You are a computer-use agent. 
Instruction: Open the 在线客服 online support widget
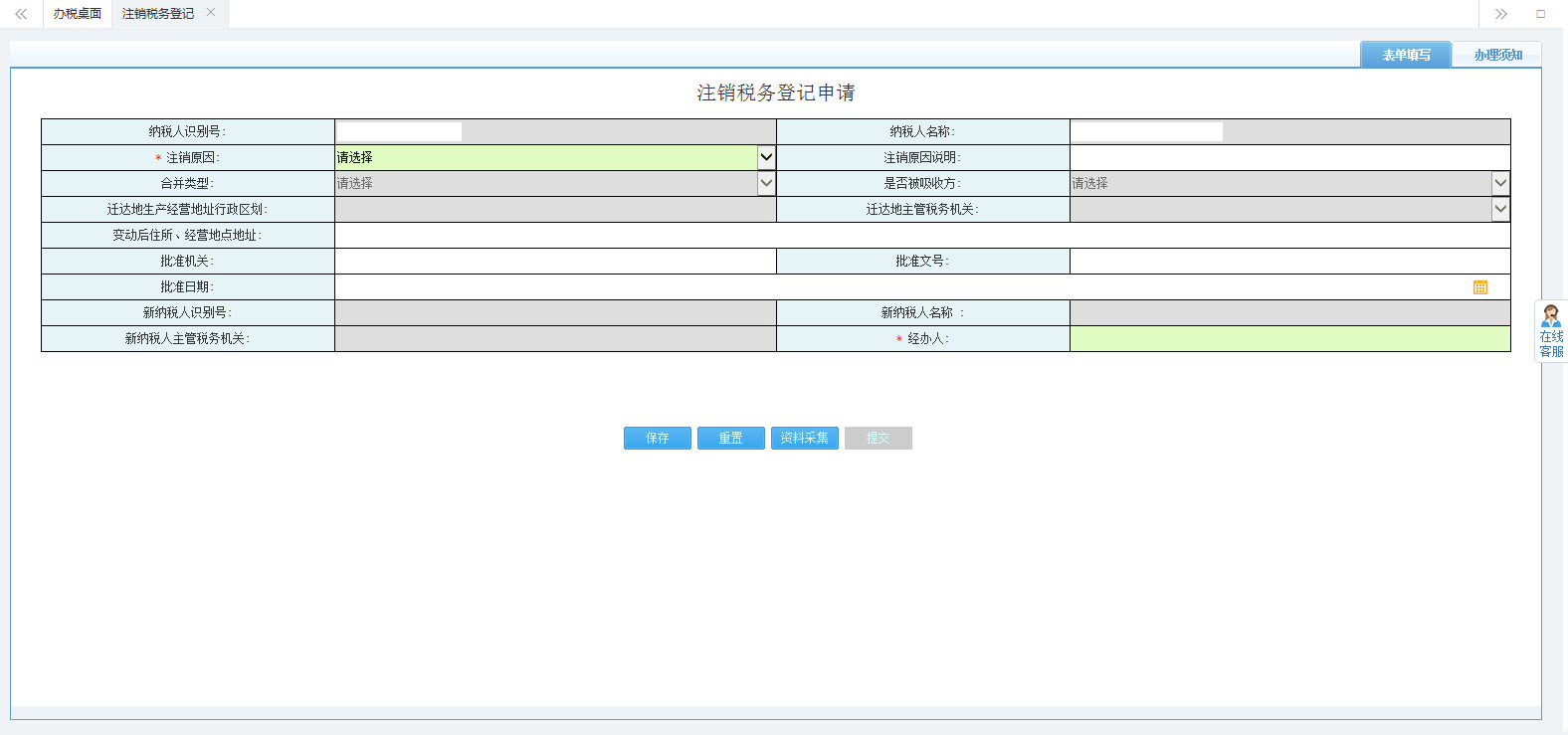1551,331
